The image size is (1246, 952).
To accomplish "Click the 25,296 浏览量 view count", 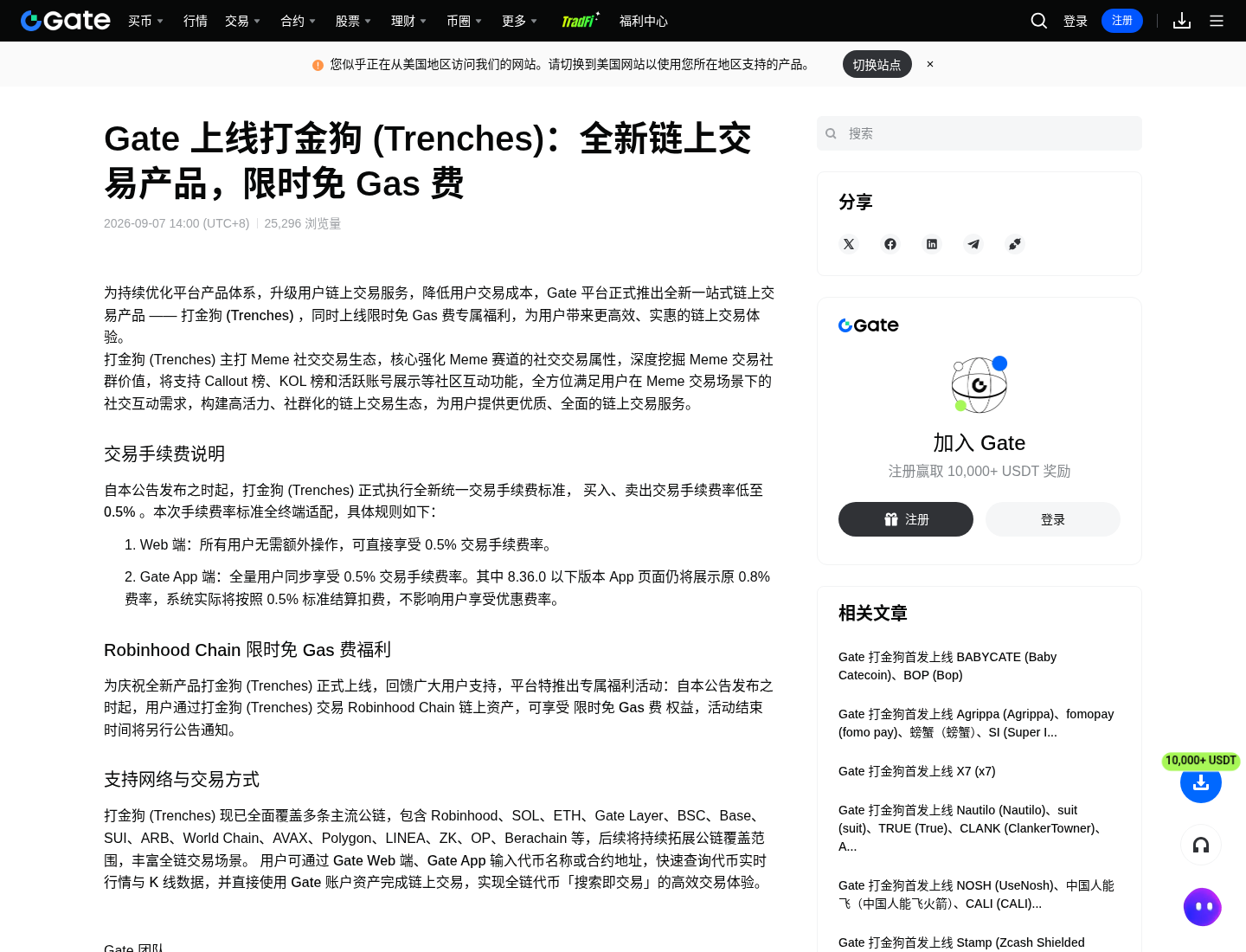I will (x=303, y=223).
